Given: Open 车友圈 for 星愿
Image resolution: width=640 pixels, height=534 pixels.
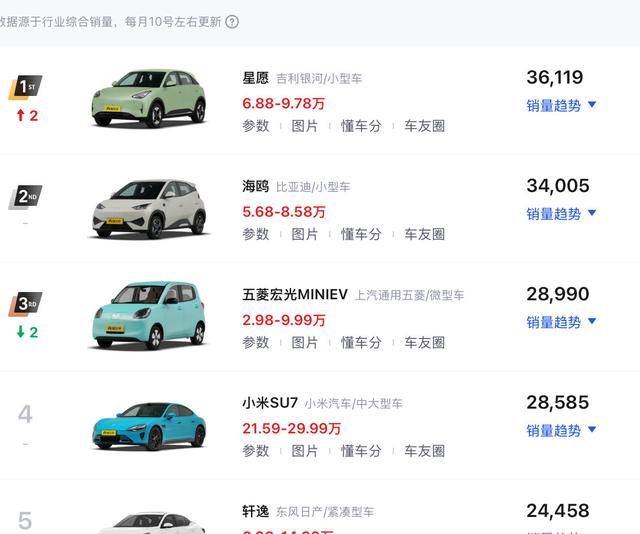Looking at the screenshot, I should tap(424, 126).
